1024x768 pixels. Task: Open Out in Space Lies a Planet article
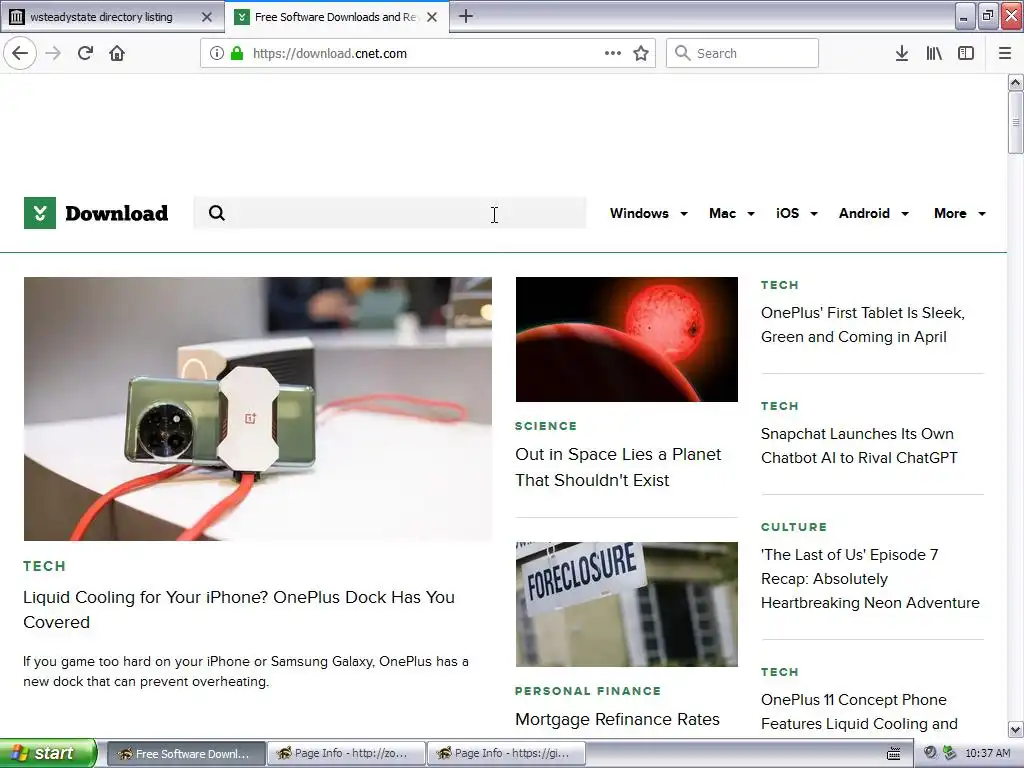(x=618, y=467)
